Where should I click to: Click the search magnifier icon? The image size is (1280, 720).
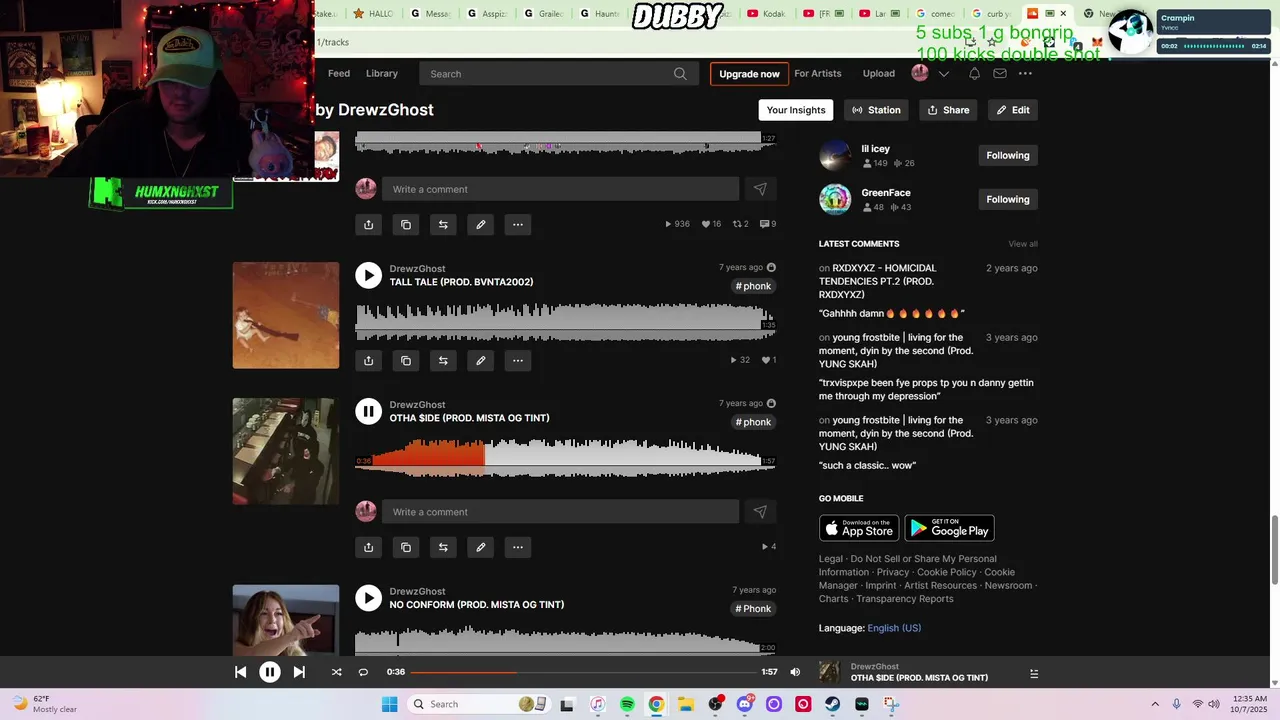click(680, 73)
